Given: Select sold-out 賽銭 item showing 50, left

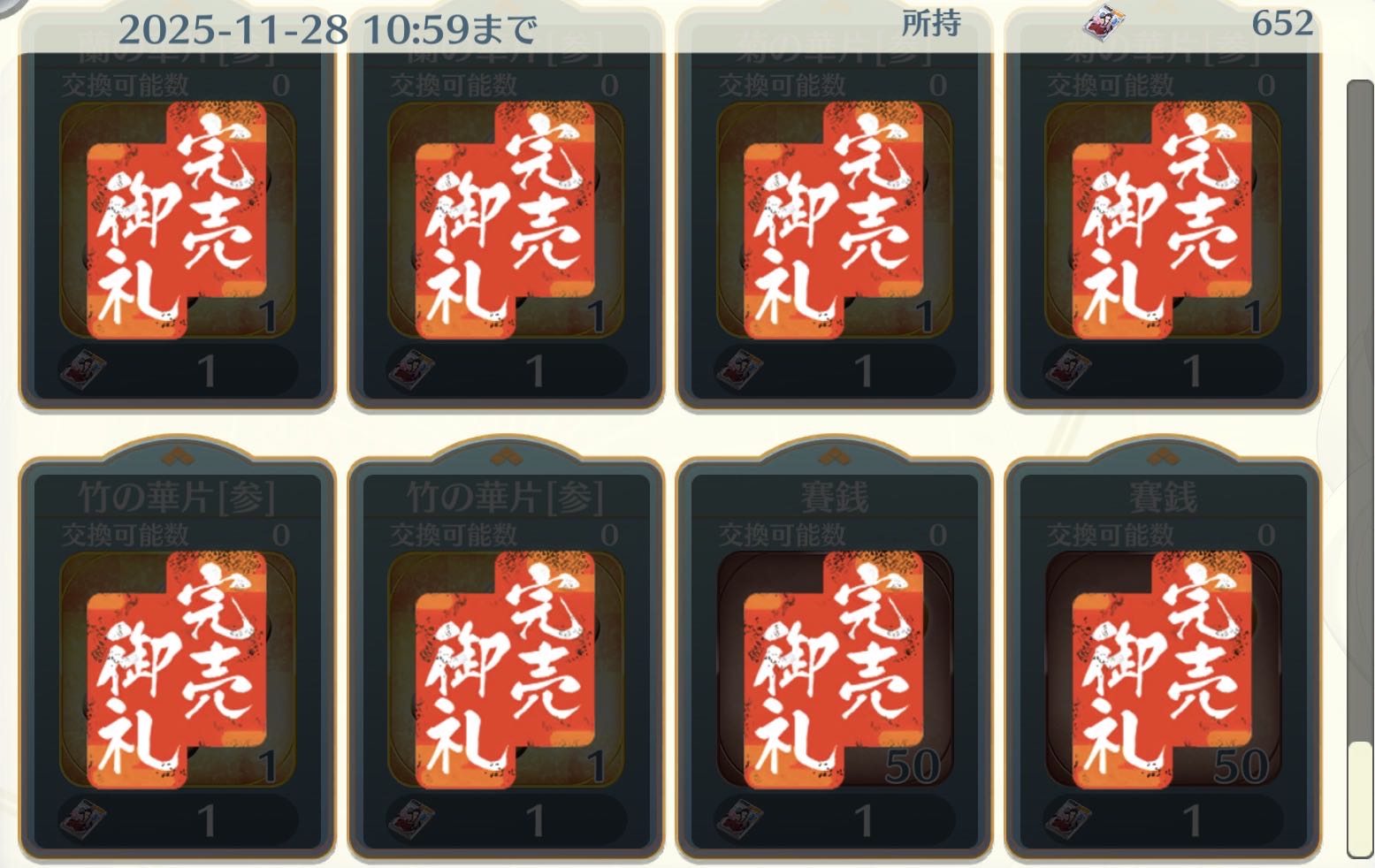Looking at the screenshot, I should point(834,670).
